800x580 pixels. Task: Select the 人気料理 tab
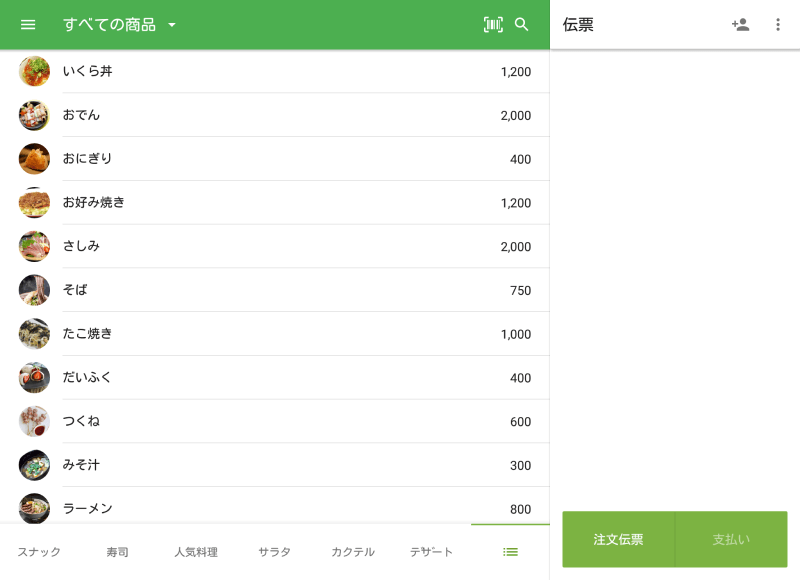tap(196, 552)
